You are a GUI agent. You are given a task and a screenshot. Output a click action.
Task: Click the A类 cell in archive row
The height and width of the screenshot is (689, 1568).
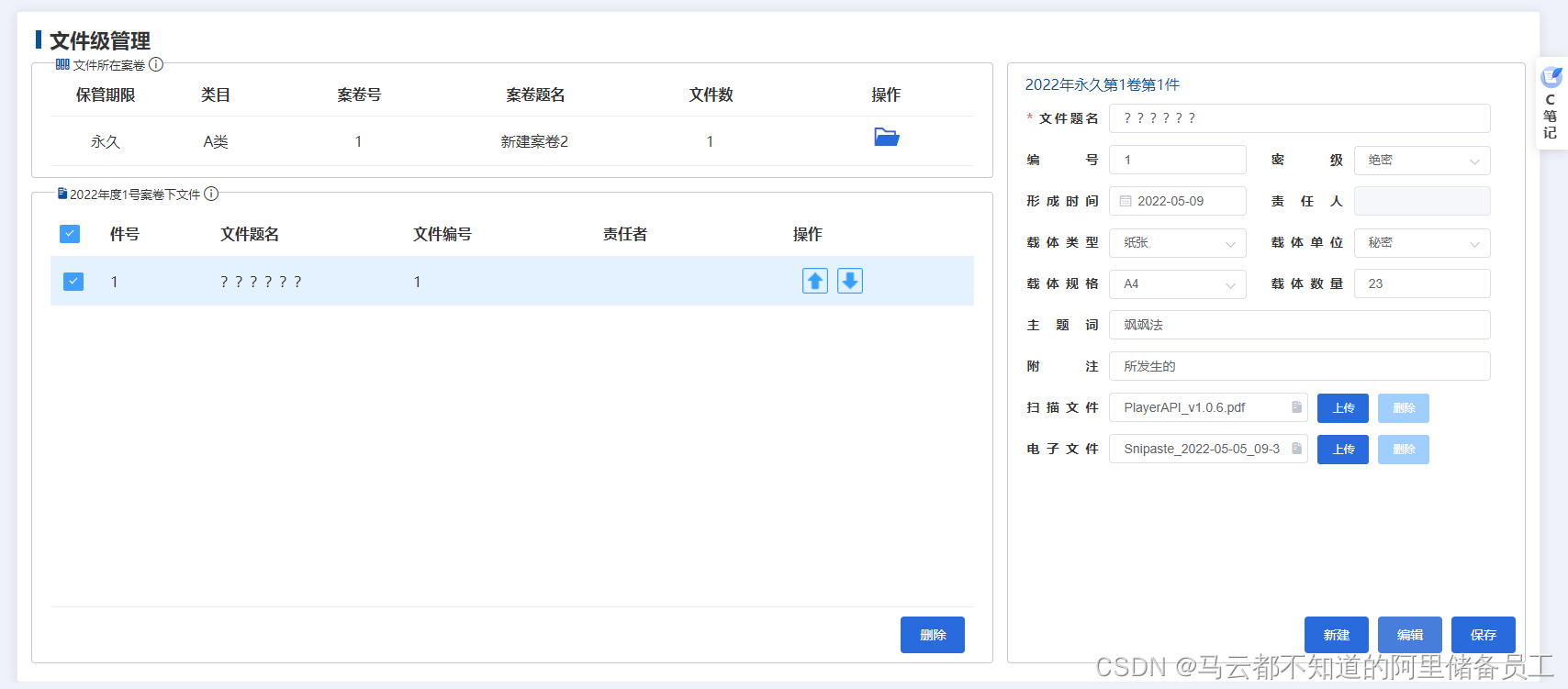pyautogui.click(x=216, y=141)
